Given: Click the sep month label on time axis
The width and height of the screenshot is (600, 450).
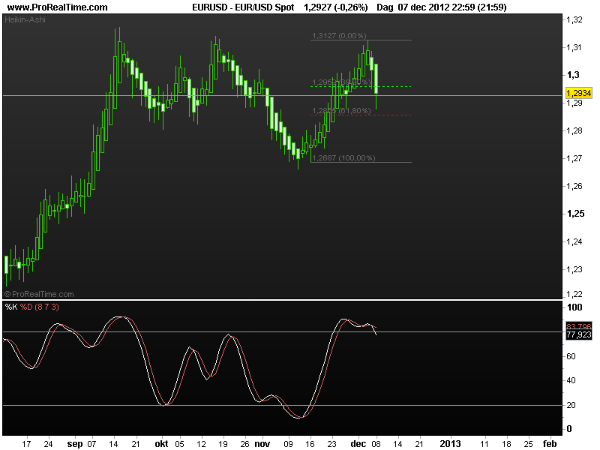Looking at the screenshot, I should [75, 444].
